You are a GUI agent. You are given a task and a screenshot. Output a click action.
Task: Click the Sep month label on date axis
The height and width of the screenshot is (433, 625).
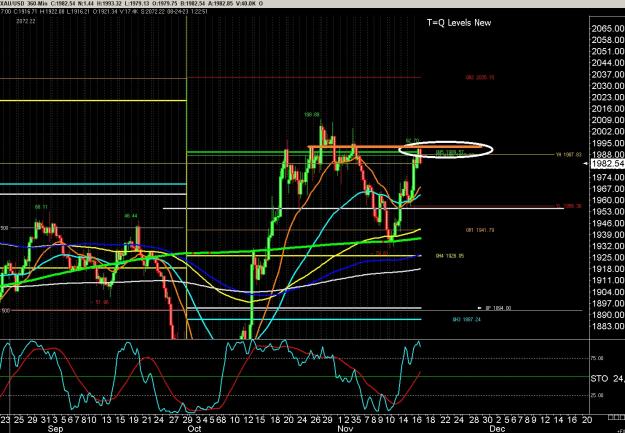click(x=55, y=429)
